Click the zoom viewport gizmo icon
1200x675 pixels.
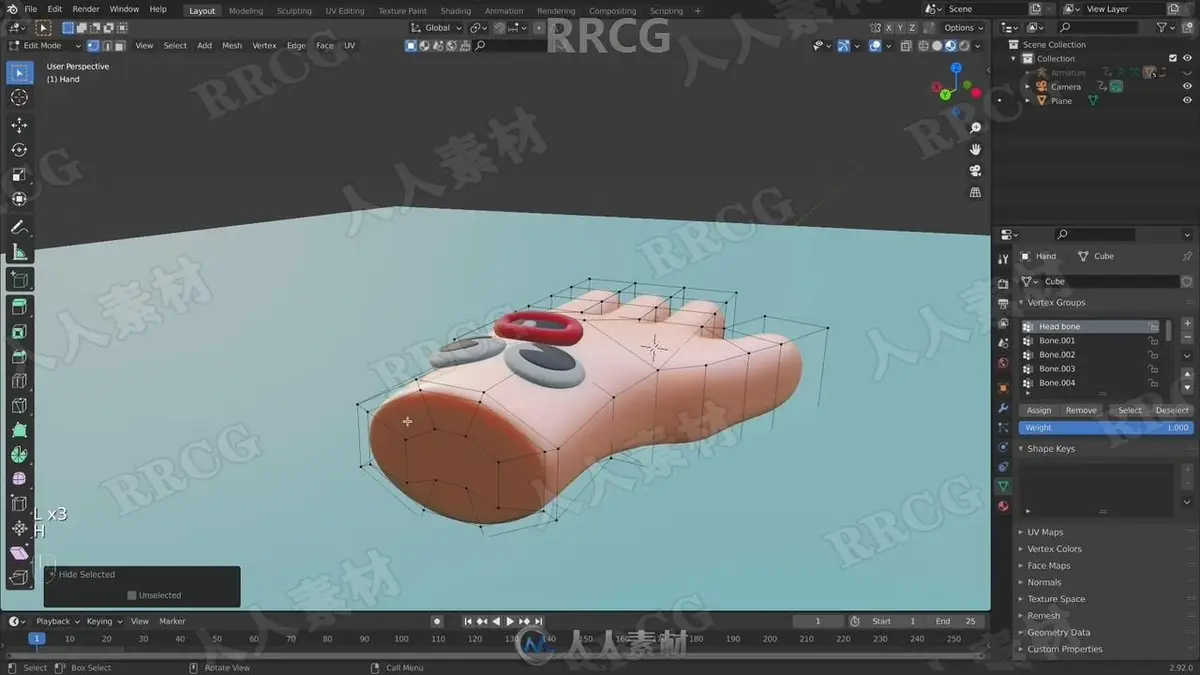click(976, 127)
